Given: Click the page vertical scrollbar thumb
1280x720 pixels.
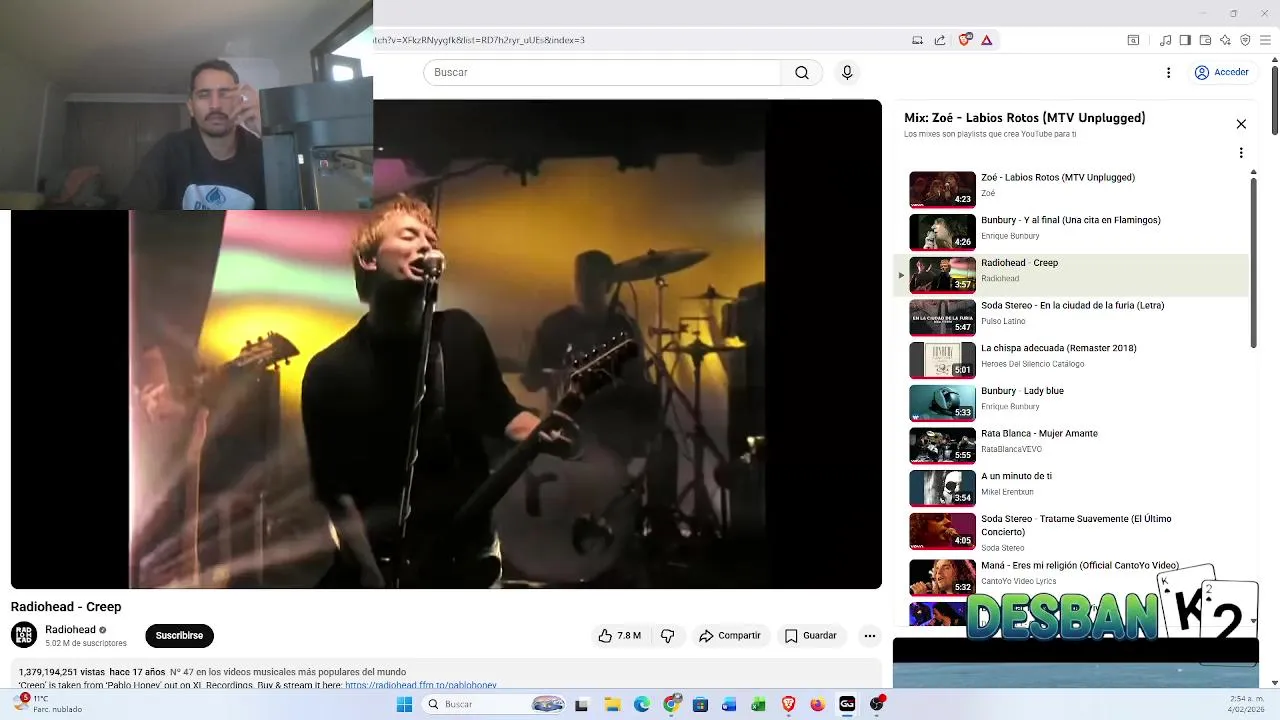Looking at the screenshot, I should pos(1275,98).
